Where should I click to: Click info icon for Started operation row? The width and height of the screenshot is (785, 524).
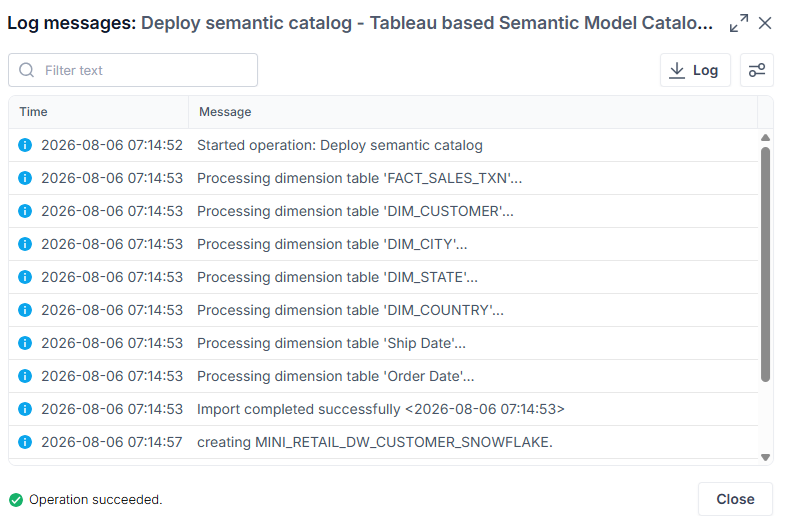coord(25,145)
